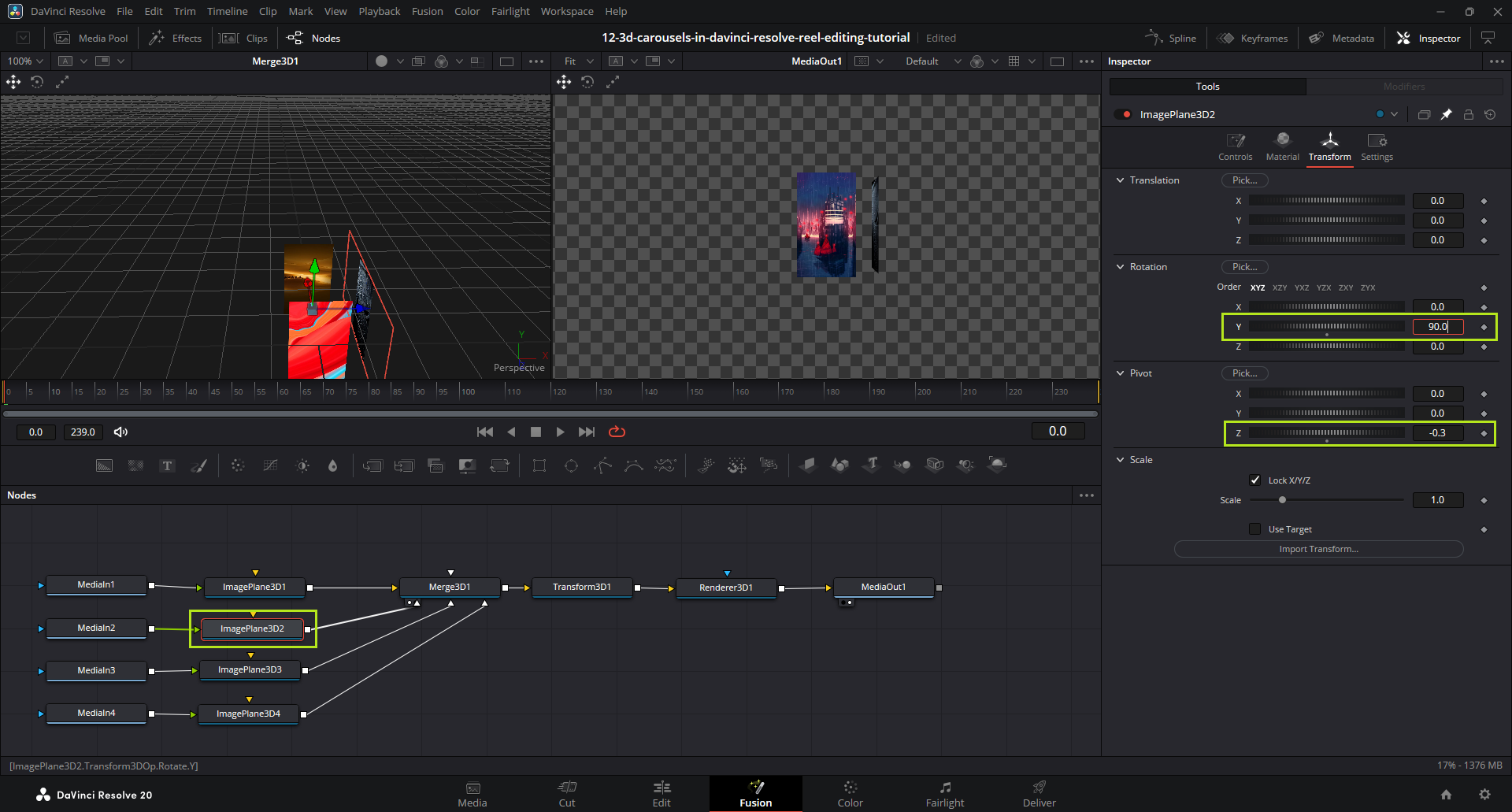The height and width of the screenshot is (812, 1512).
Task: Enable the Use Target checkbox
Action: [1255, 529]
